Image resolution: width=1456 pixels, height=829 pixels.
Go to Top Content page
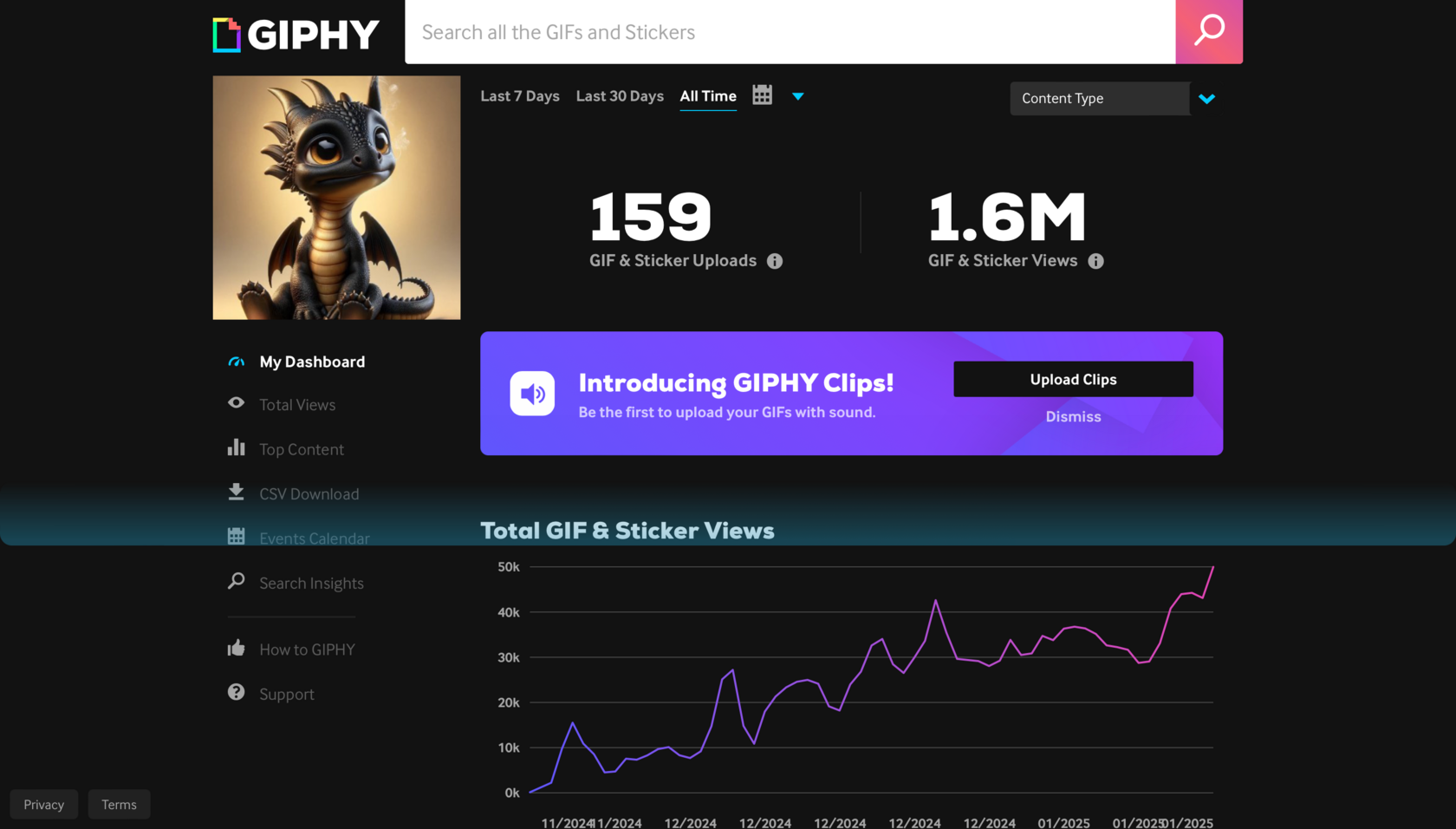tap(302, 449)
